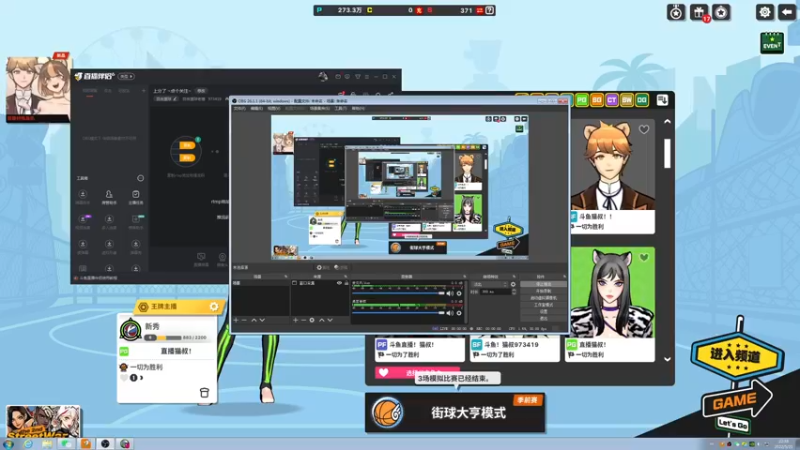Toggle heart on the black-haired female character card
The height and width of the screenshot is (450, 800).
[x=644, y=258]
